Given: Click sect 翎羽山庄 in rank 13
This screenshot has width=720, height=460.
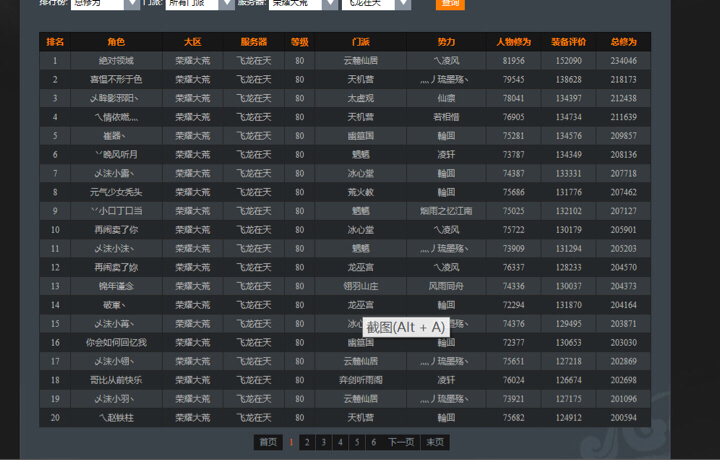Looking at the screenshot, I should pos(360,286).
